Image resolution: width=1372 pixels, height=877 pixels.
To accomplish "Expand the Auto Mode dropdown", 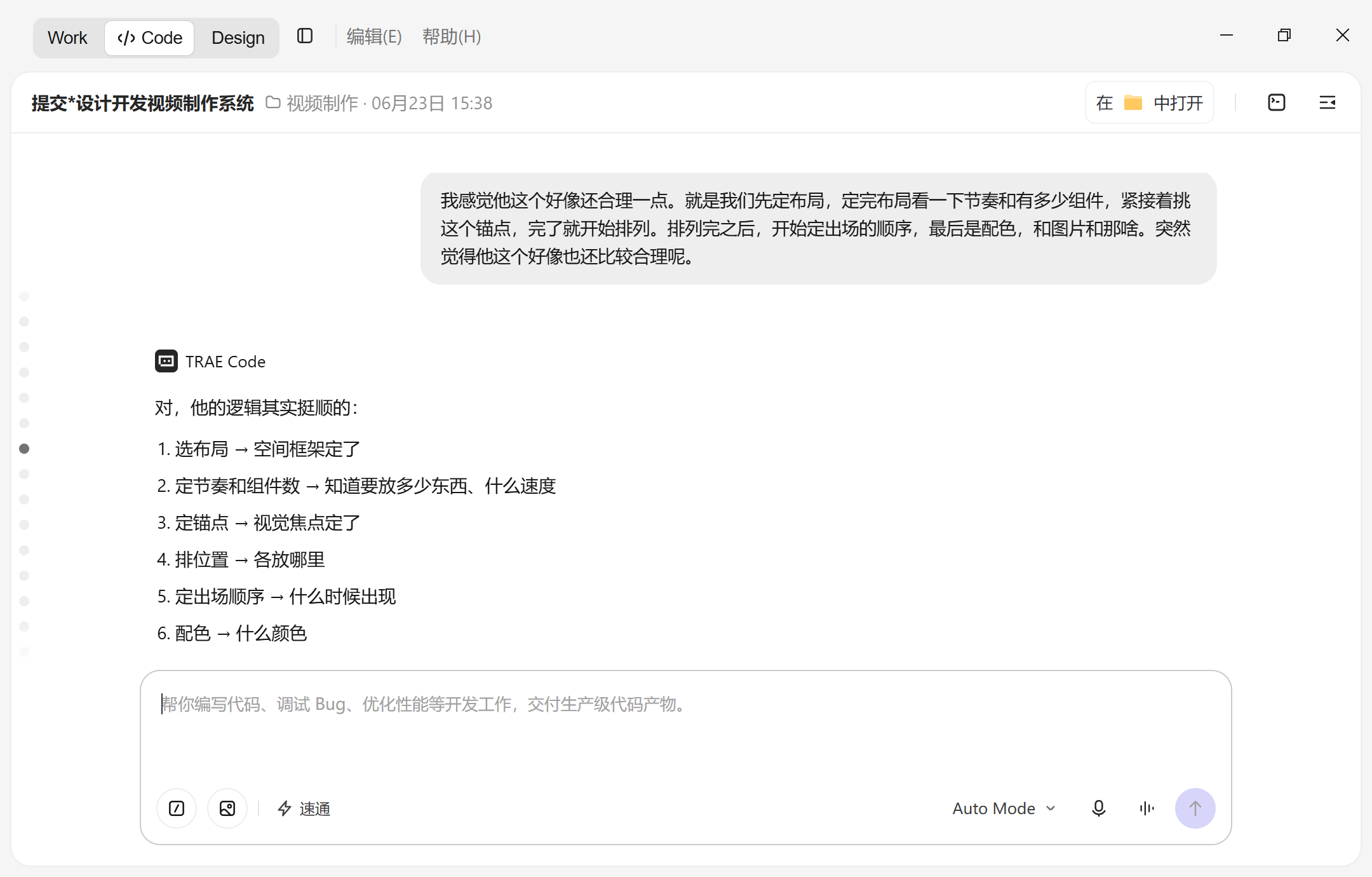I will click(x=1004, y=808).
